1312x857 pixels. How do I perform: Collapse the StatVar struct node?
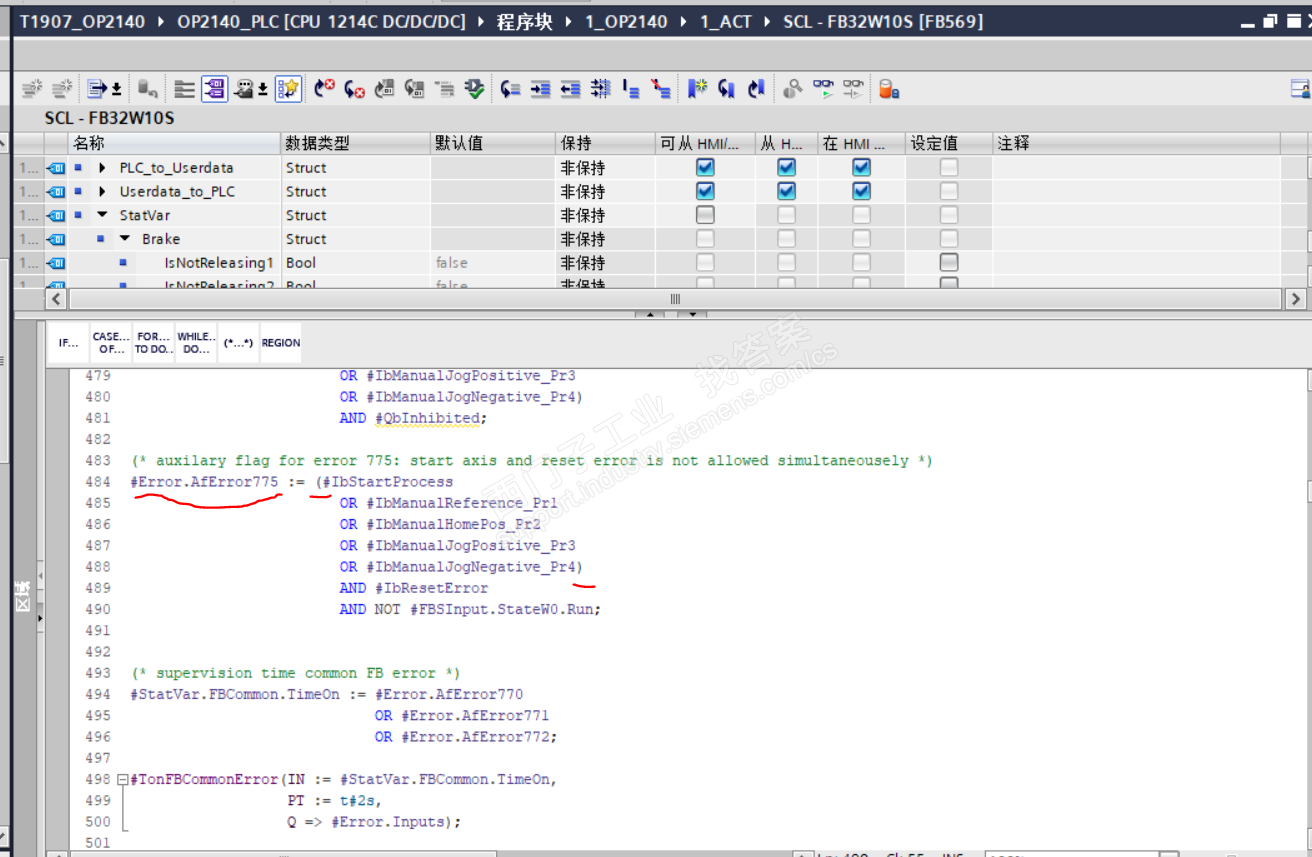pos(102,215)
